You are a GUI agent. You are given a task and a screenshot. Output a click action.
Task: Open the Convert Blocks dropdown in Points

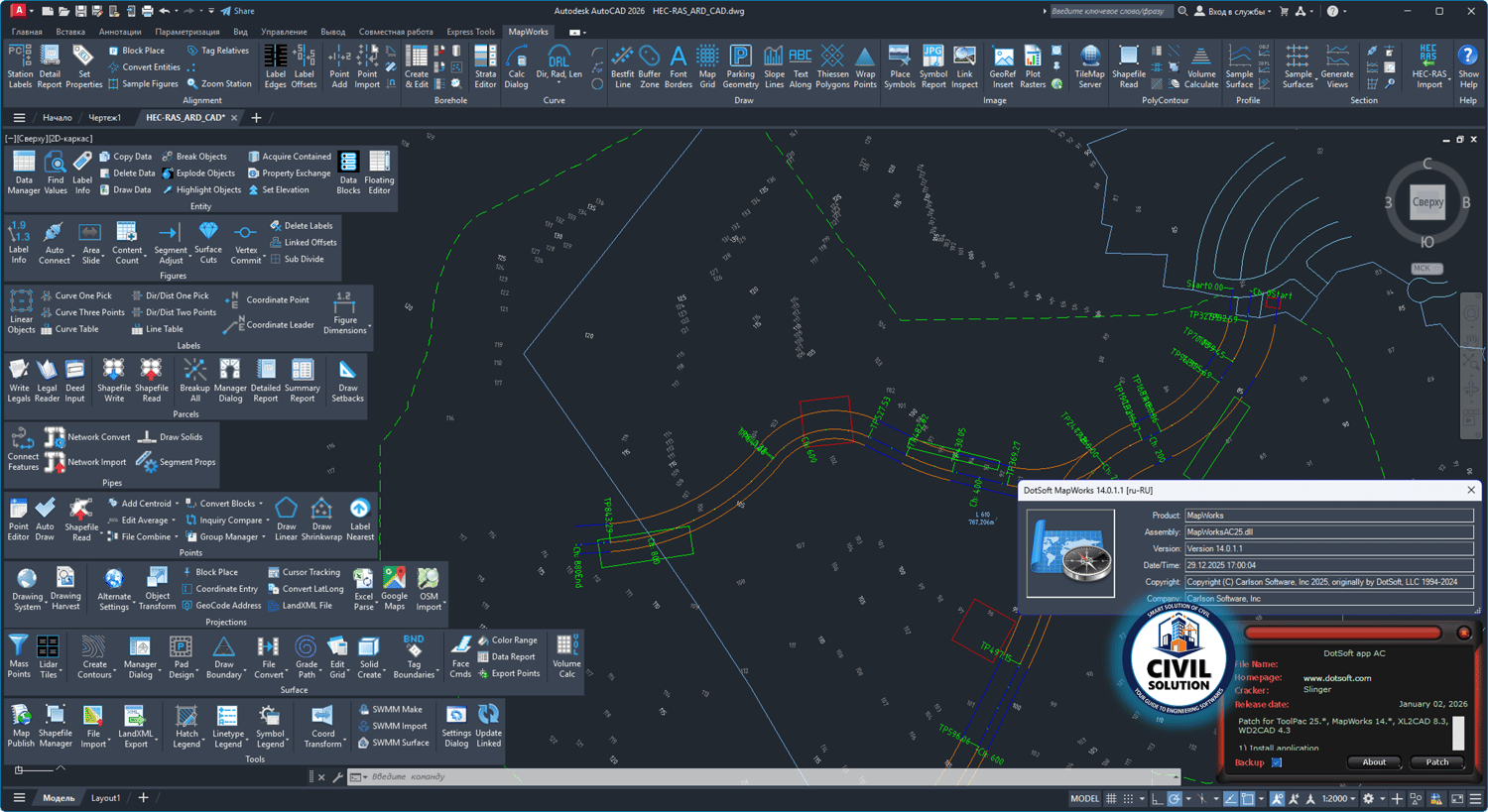pyautogui.click(x=223, y=504)
